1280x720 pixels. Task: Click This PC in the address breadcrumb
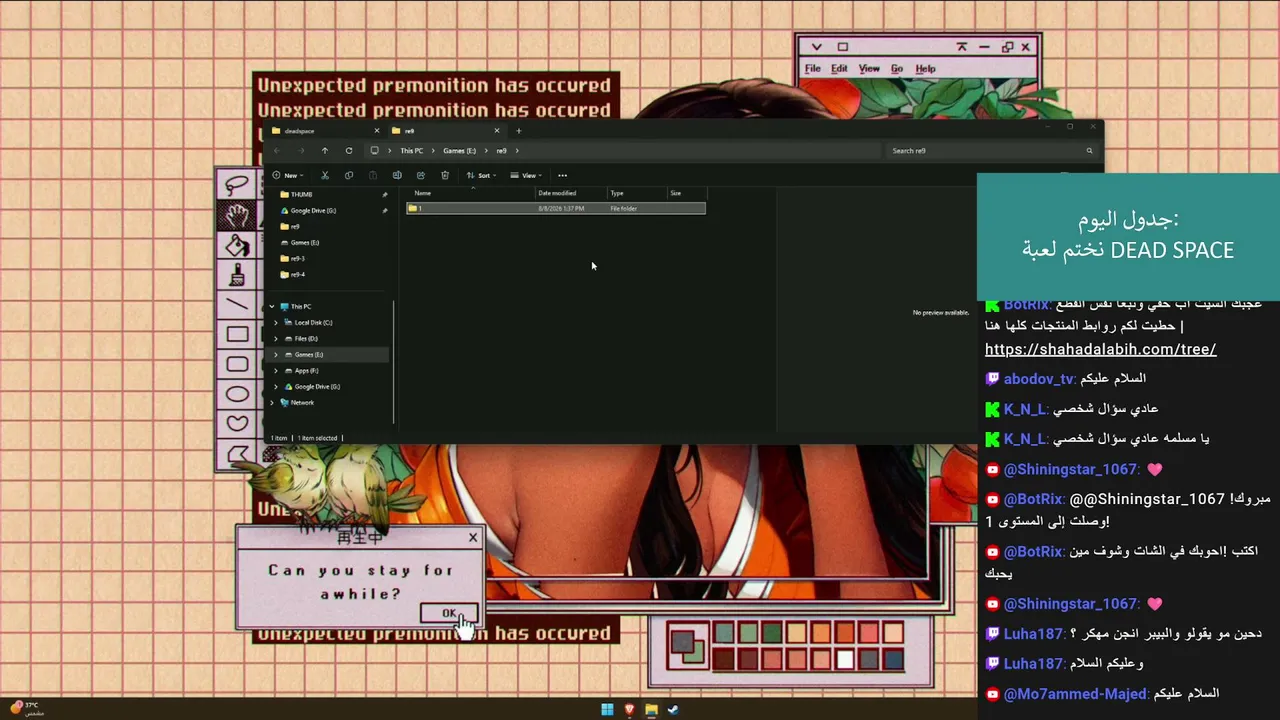pyautogui.click(x=411, y=151)
